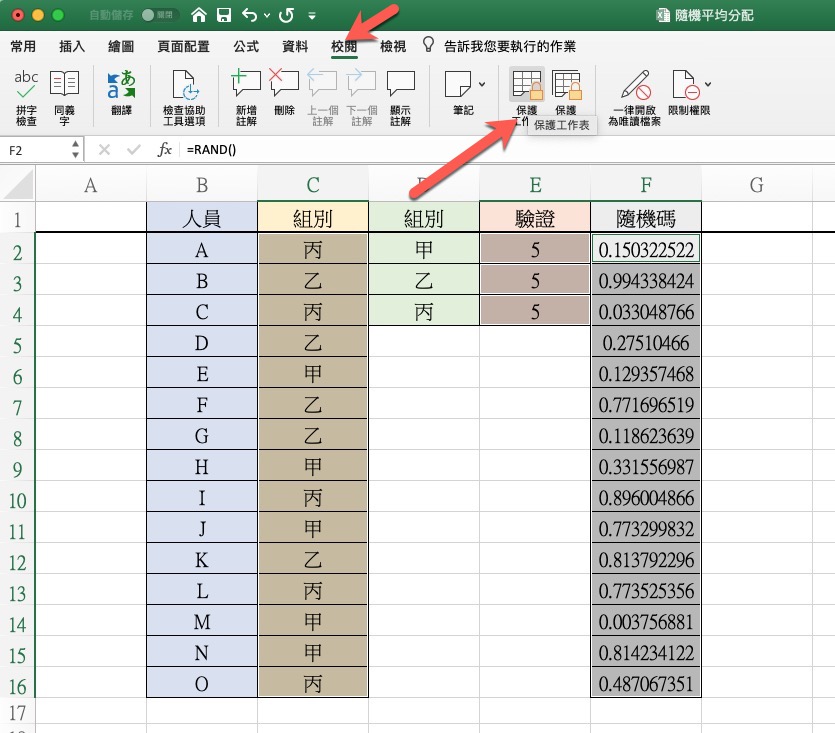The image size is (835, 733).
Task: Open Check Accessibility (檢查協助工具選項)
Action: (x=184, y=97)
